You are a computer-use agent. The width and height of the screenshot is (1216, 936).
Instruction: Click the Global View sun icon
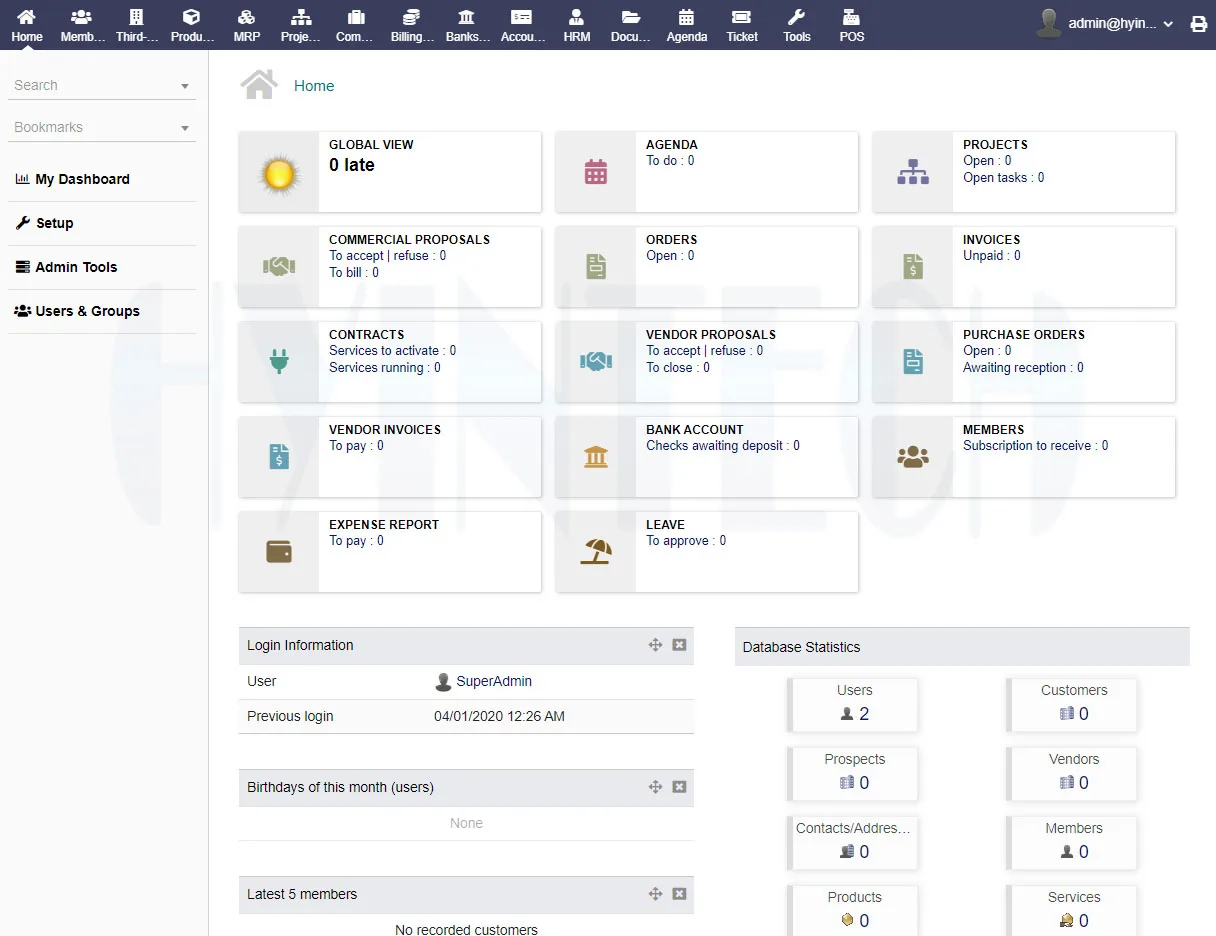[x=279, y=173]
